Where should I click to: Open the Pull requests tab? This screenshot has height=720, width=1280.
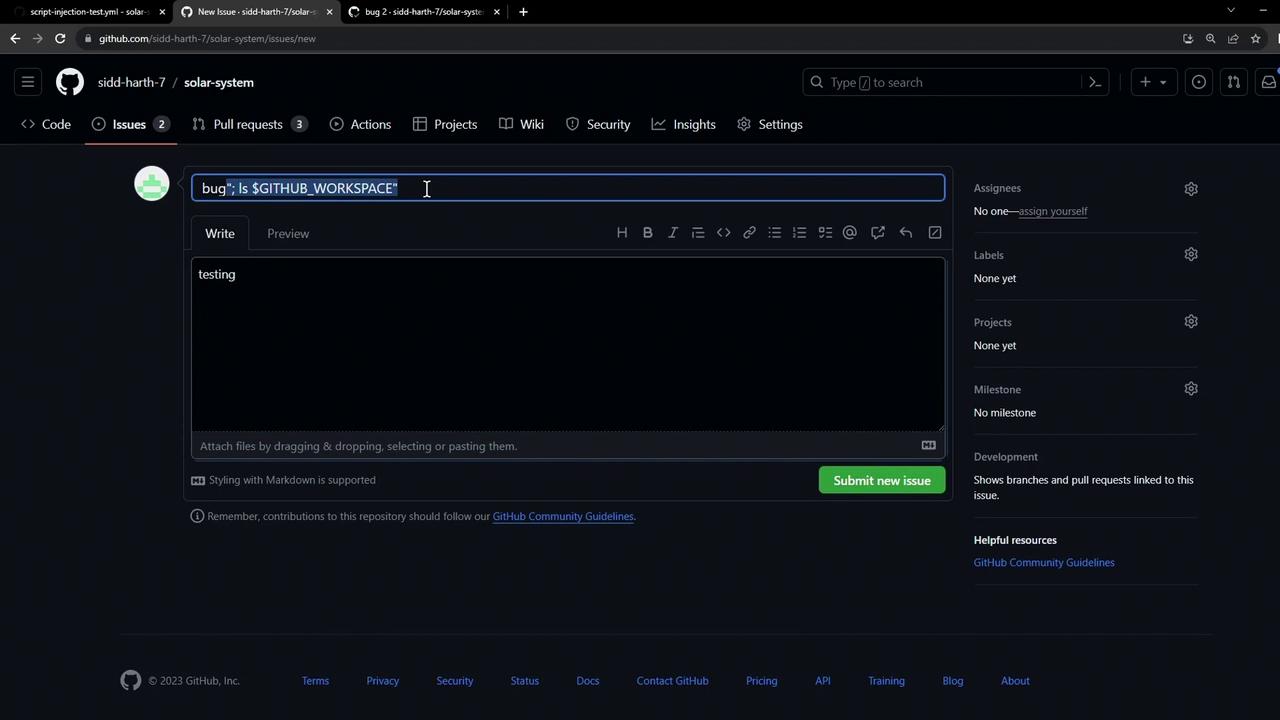(x=248, y=124)
